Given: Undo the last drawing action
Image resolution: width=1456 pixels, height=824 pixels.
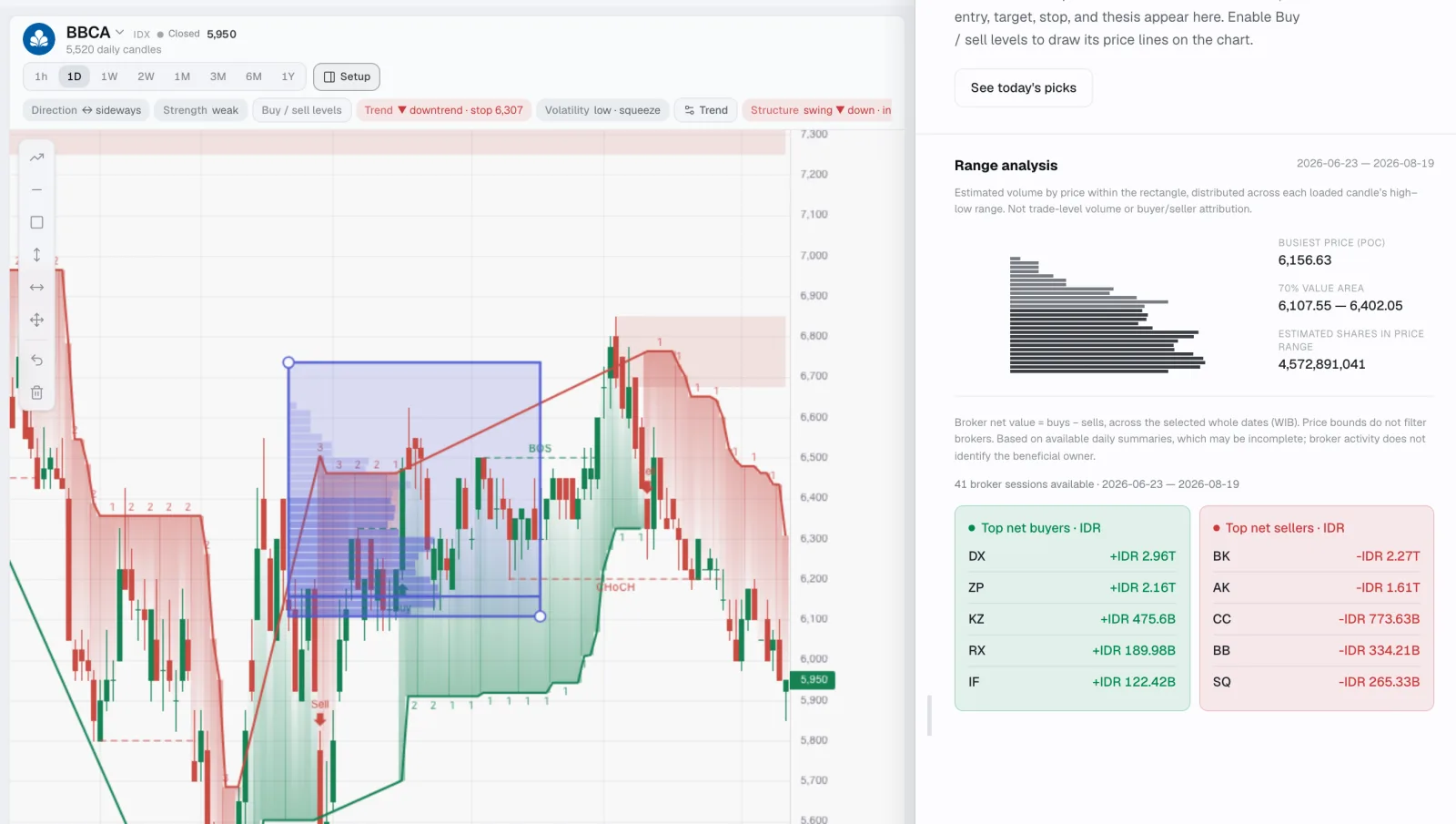Looking at the screenshot, I should click(36, 360).
